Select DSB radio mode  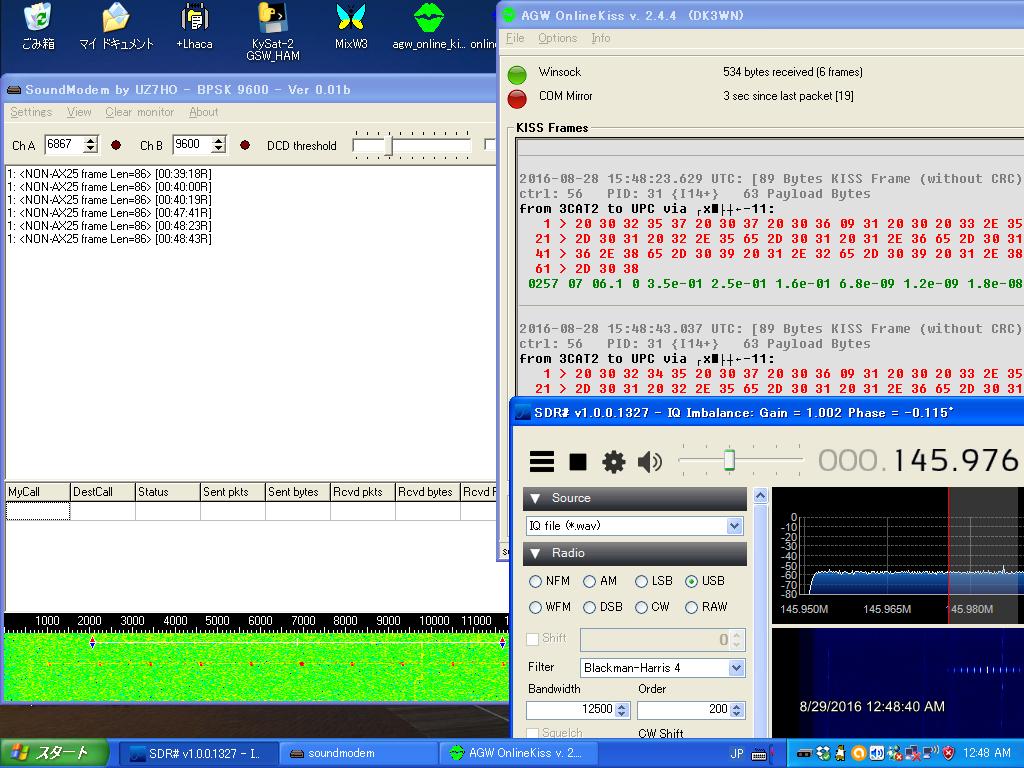tap(603, 607)
